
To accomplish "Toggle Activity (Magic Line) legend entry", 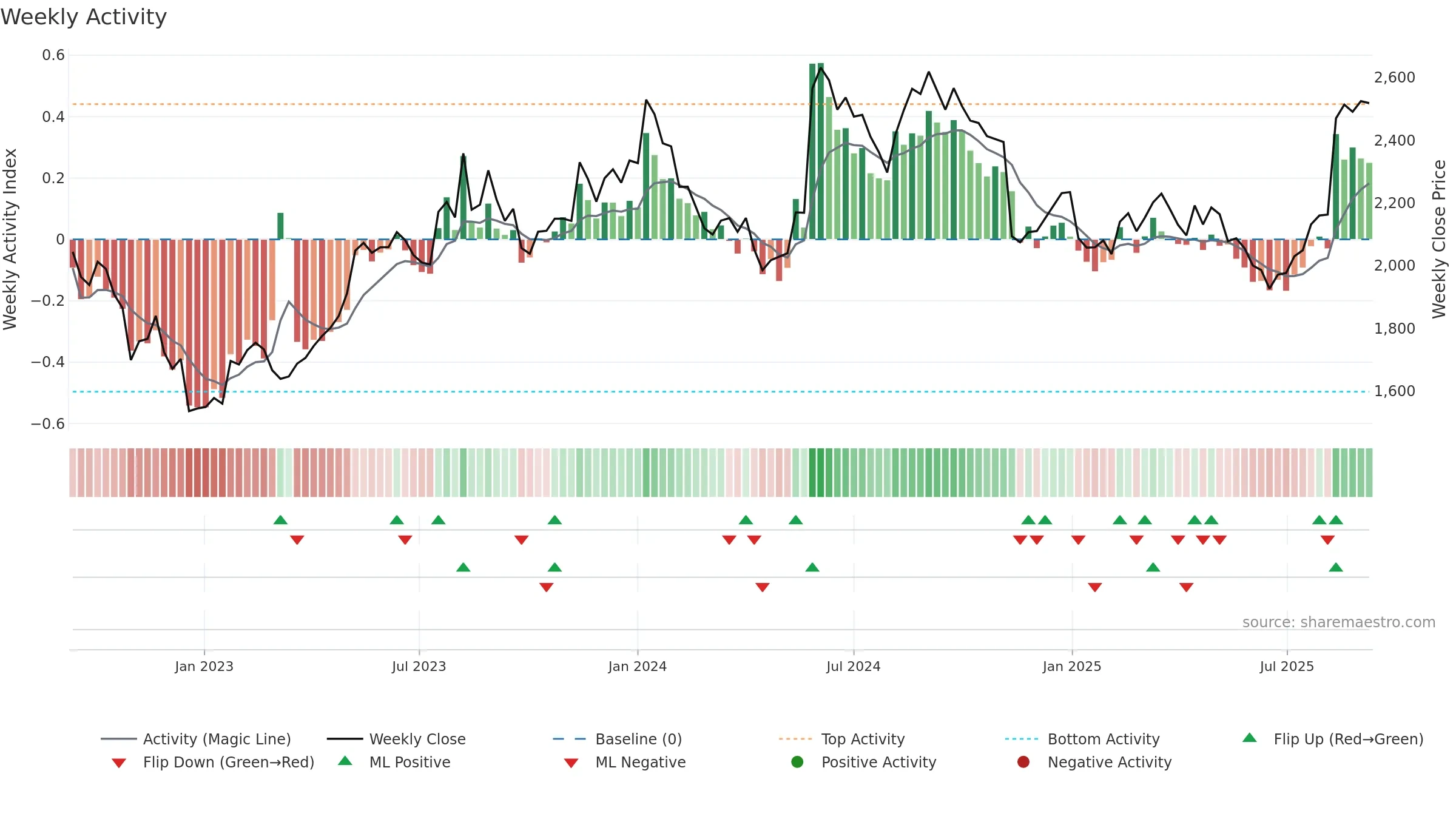I will coord(196,739).
